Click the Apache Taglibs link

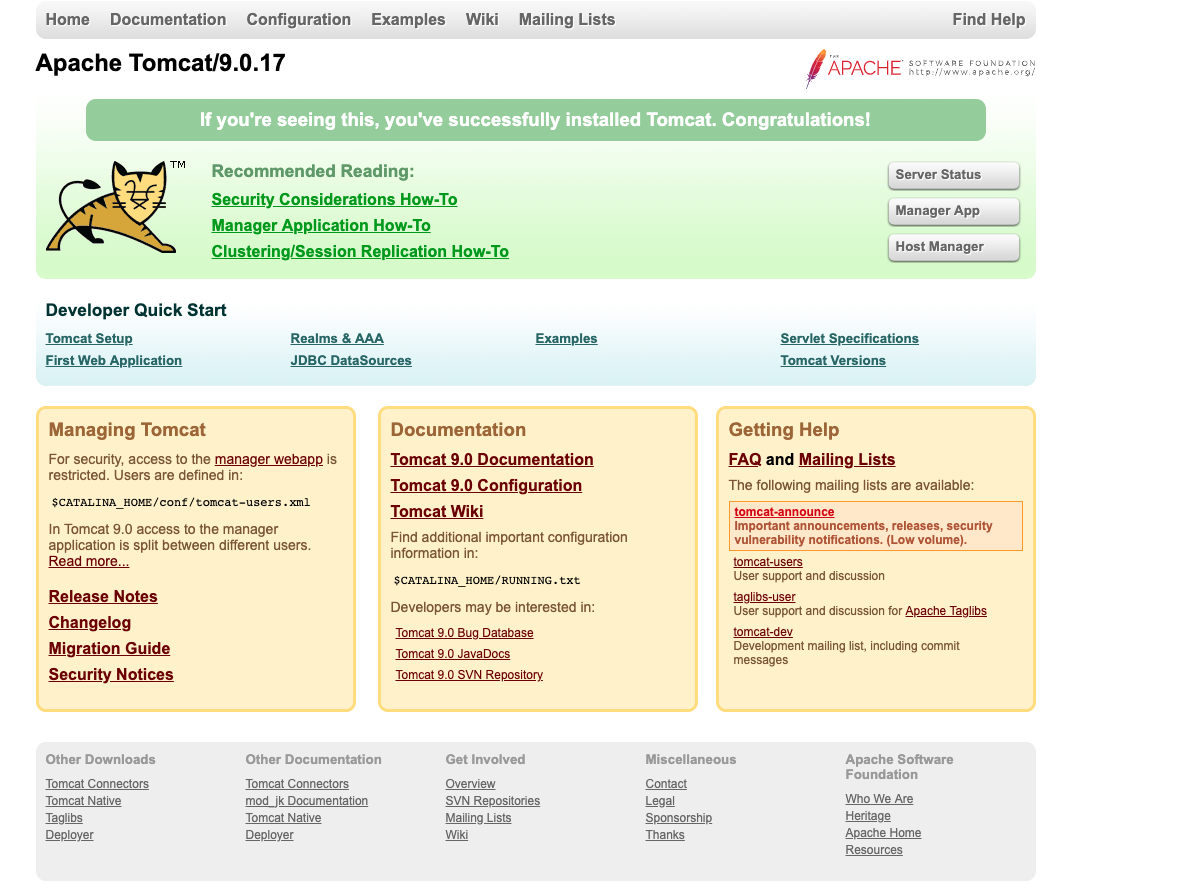[x=946, y=611]
